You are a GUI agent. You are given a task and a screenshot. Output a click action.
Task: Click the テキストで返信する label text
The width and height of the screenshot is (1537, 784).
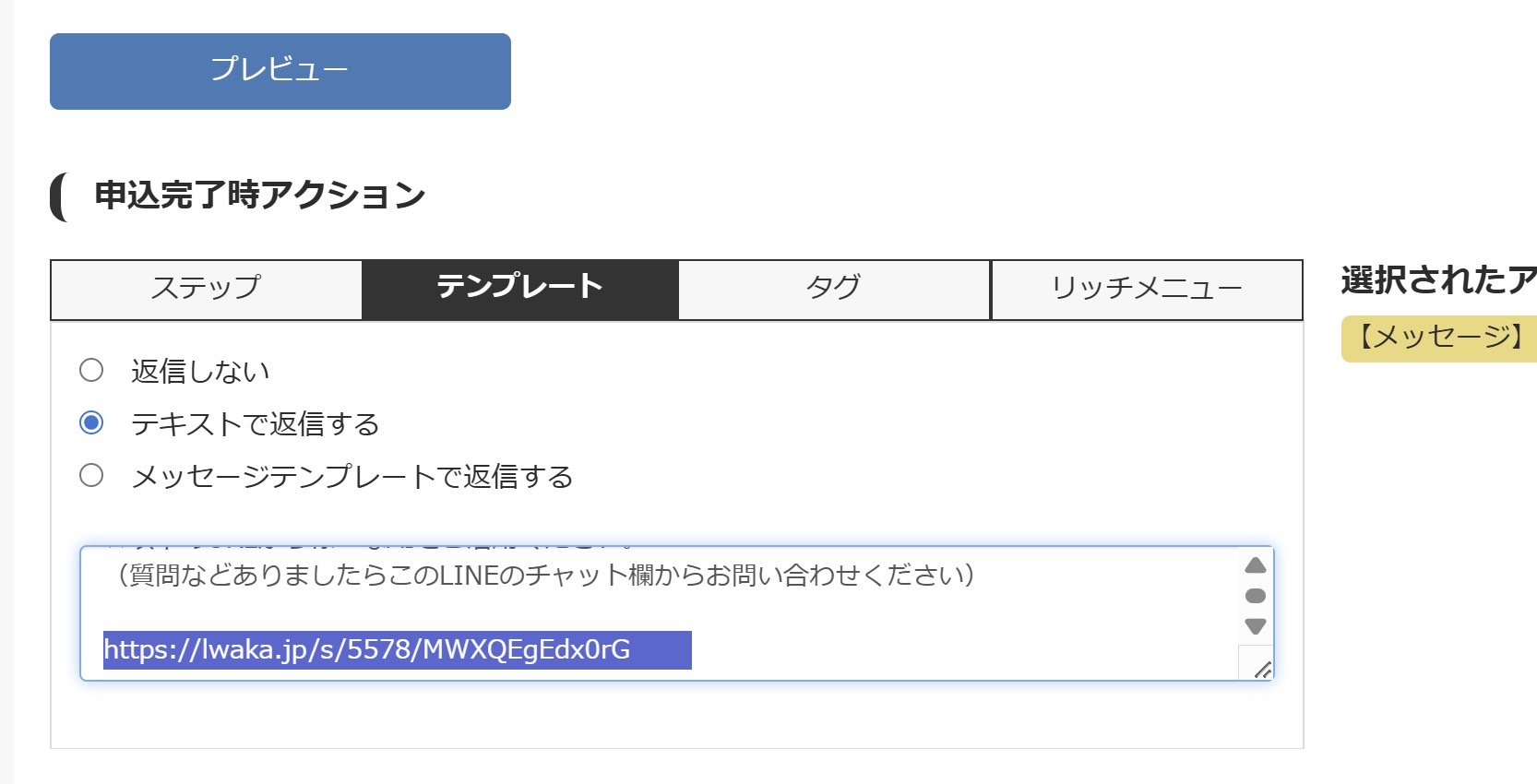coord(256,423)
